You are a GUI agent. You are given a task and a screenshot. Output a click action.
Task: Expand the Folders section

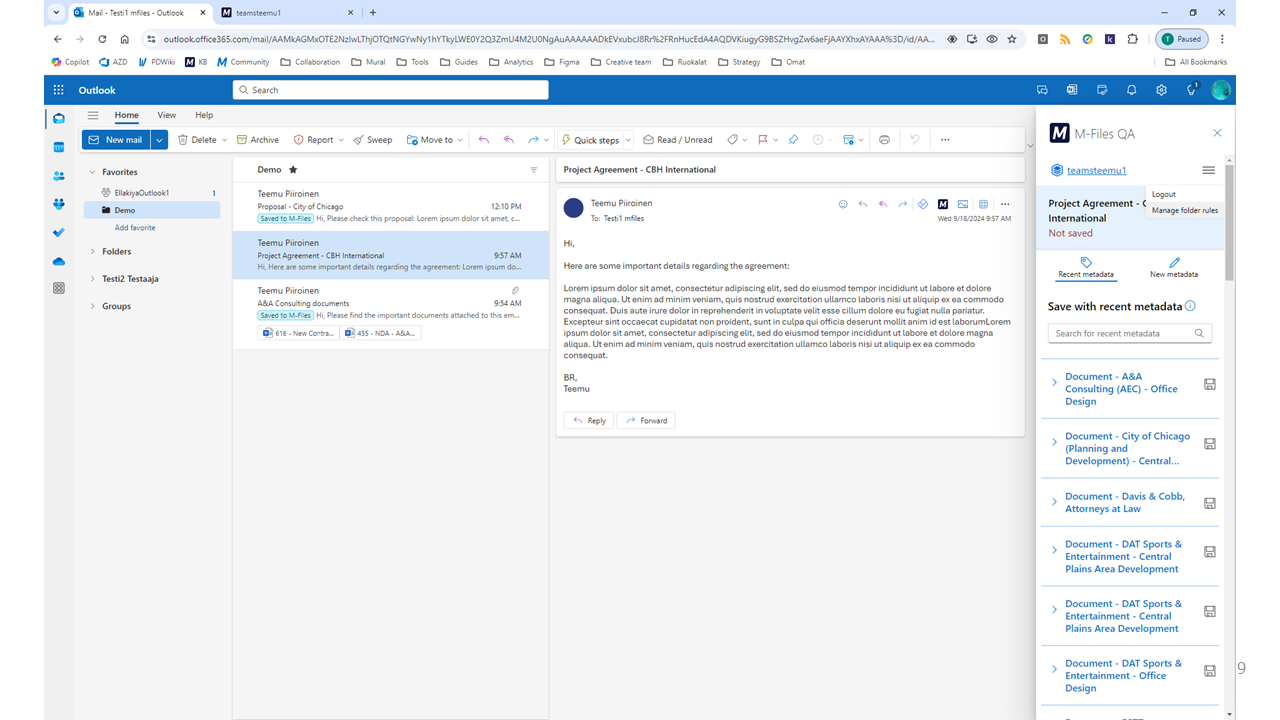pyautogui.click(x=93, y=251)
